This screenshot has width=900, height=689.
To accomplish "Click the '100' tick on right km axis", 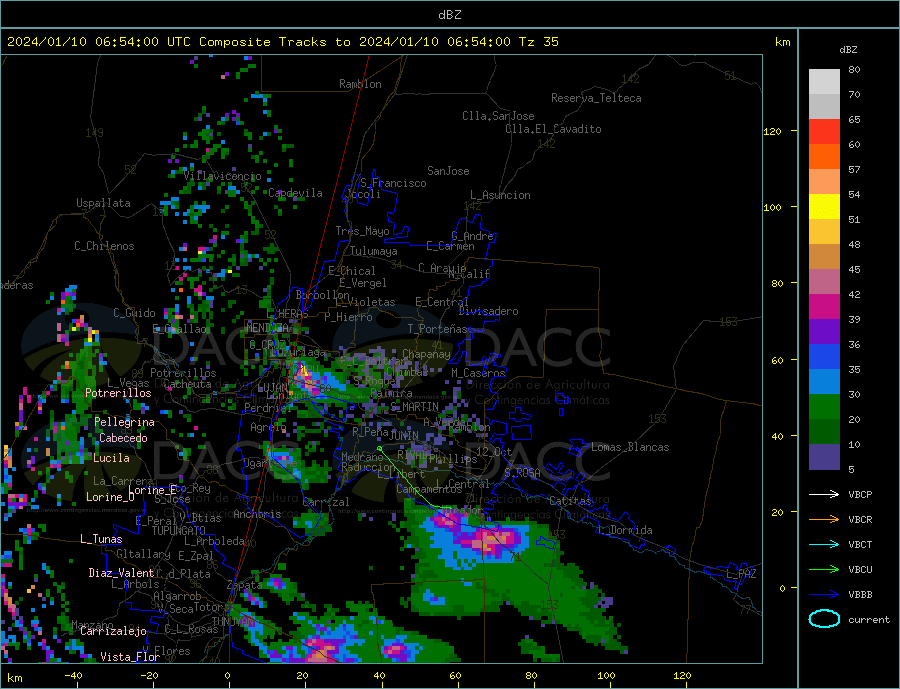I will point(772,207).
